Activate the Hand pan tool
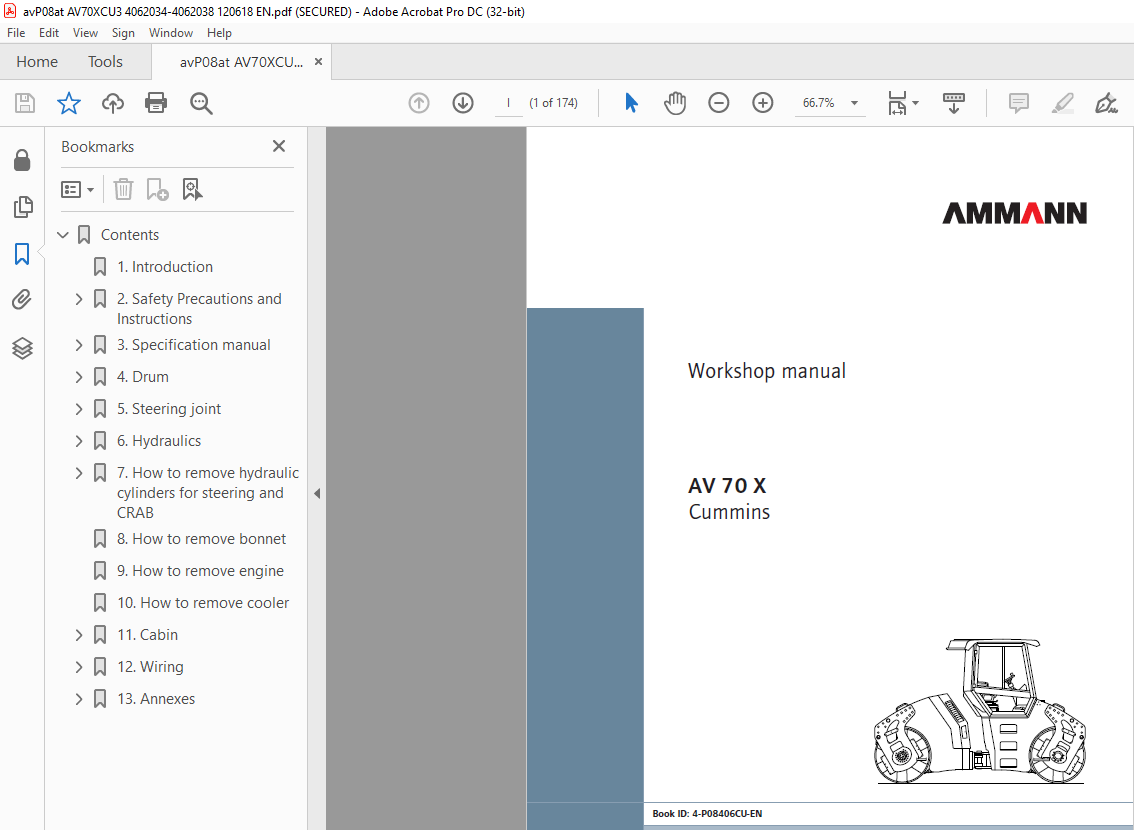 coord(675,103)
